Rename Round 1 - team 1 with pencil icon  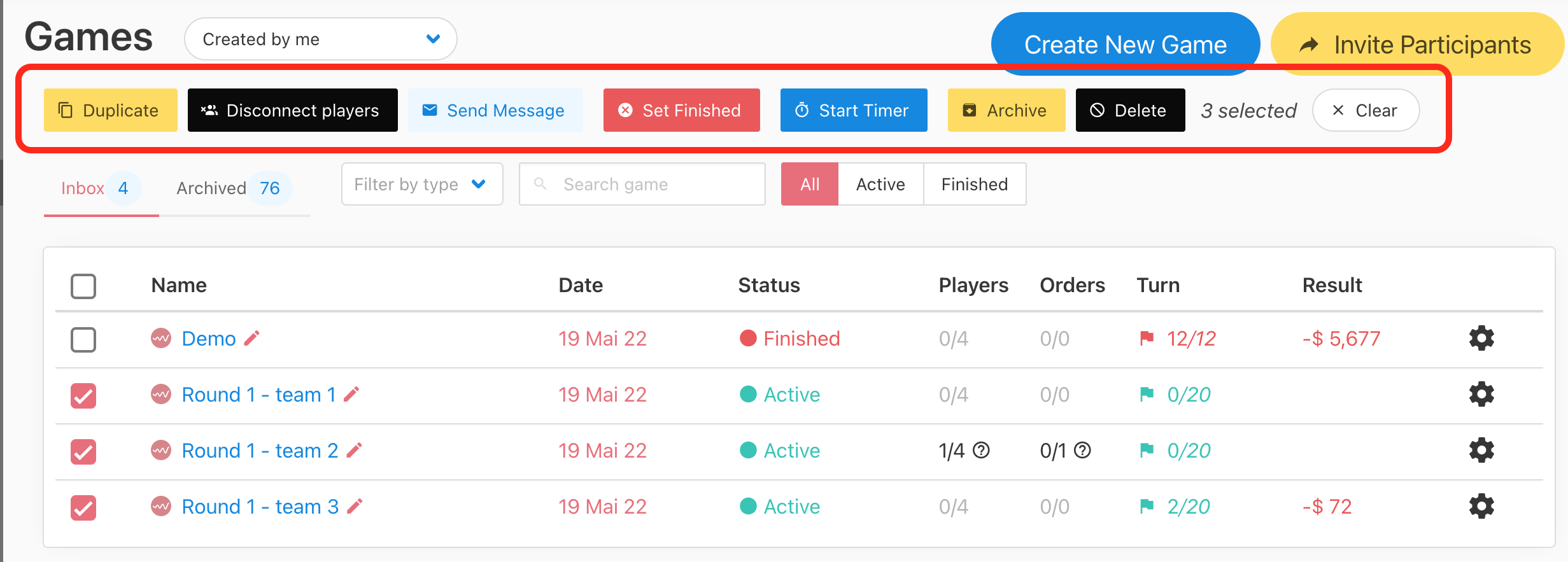coord(351,394)
